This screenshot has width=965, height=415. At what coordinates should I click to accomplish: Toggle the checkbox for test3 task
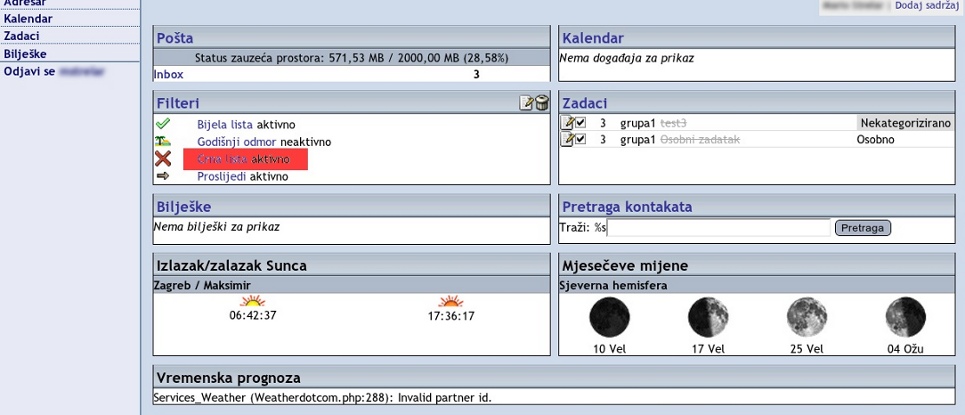[x=580, y=123]
